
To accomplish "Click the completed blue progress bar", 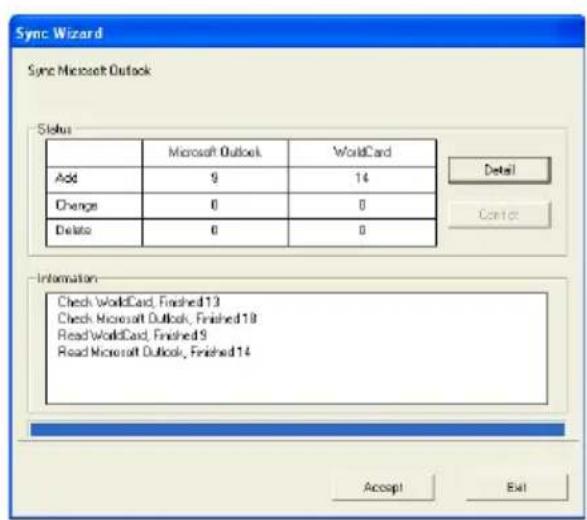I will point(298,429).
